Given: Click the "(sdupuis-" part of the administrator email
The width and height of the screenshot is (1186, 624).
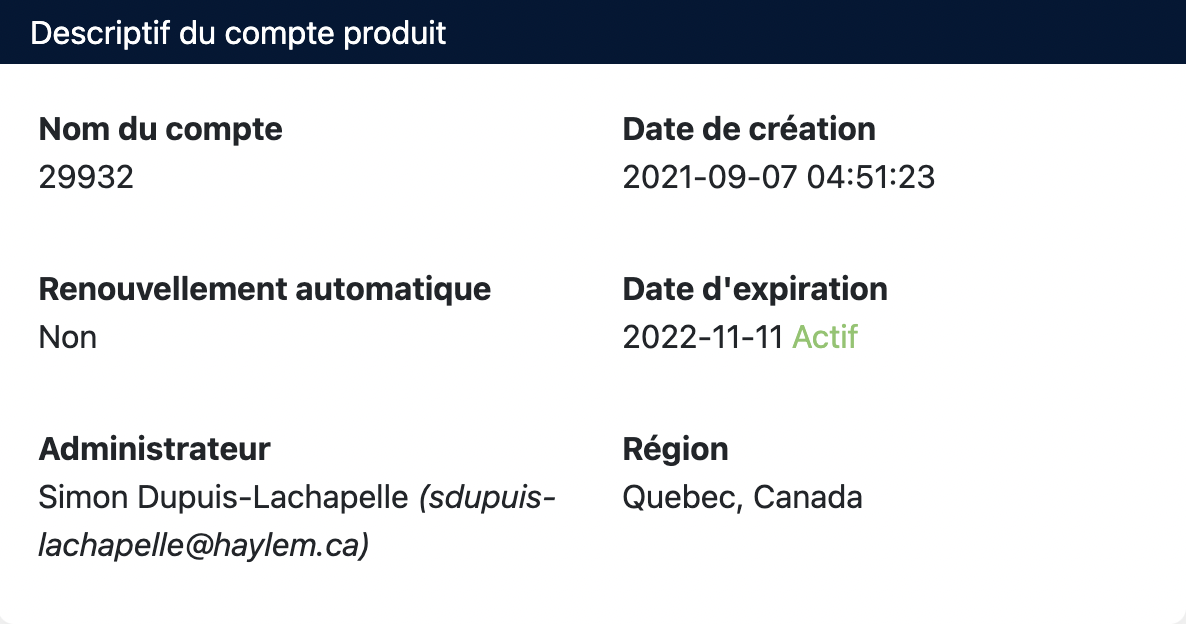Looking at the screenshot, I should coord(488,497).
